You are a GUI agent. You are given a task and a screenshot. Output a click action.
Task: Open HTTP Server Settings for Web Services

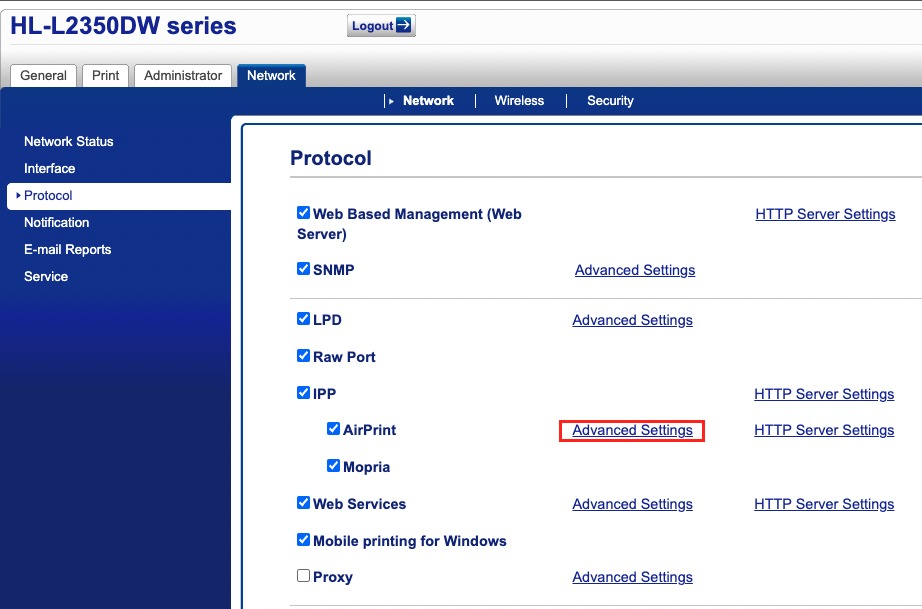[824, 504]
